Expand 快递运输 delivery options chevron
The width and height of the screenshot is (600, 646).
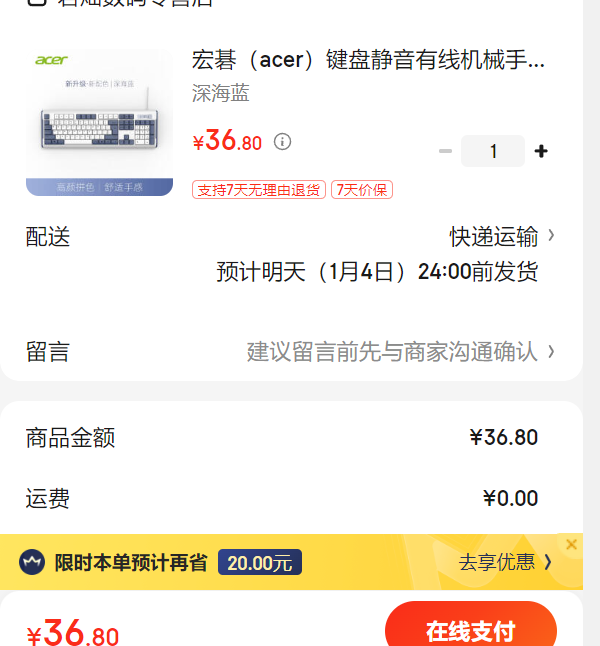551,236
